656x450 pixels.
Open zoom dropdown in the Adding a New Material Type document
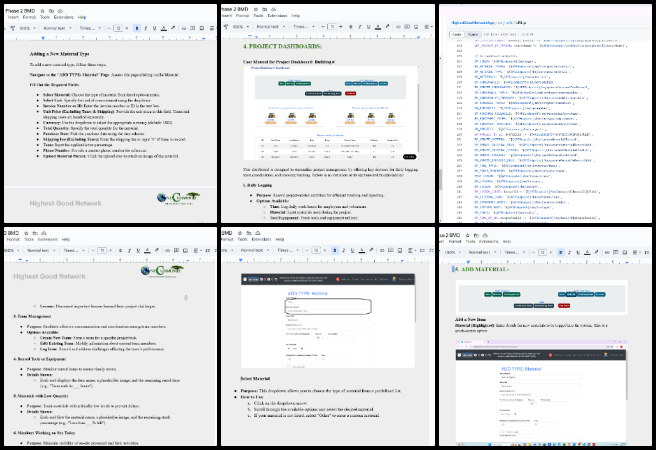point(28,28)
